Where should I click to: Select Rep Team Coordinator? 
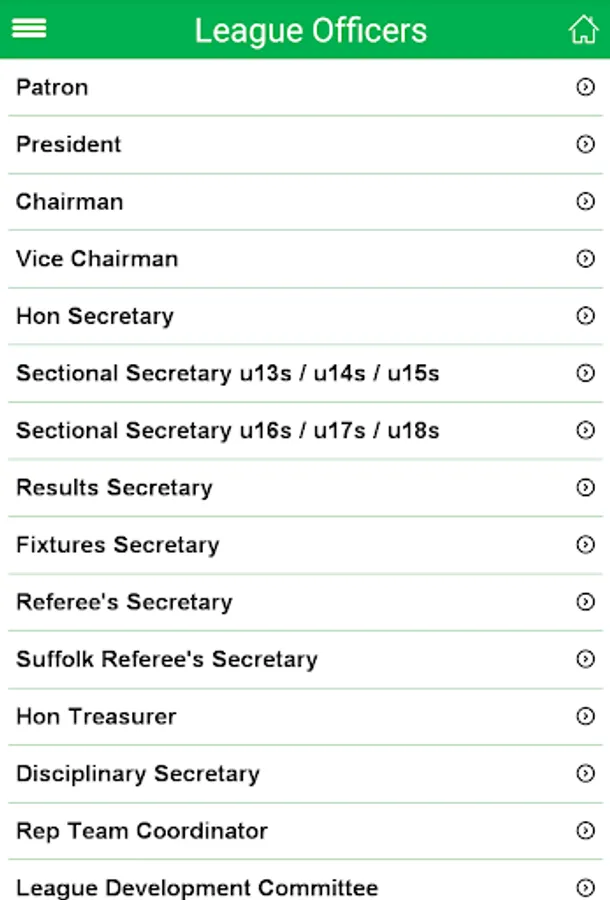click(x=142, y=831)
